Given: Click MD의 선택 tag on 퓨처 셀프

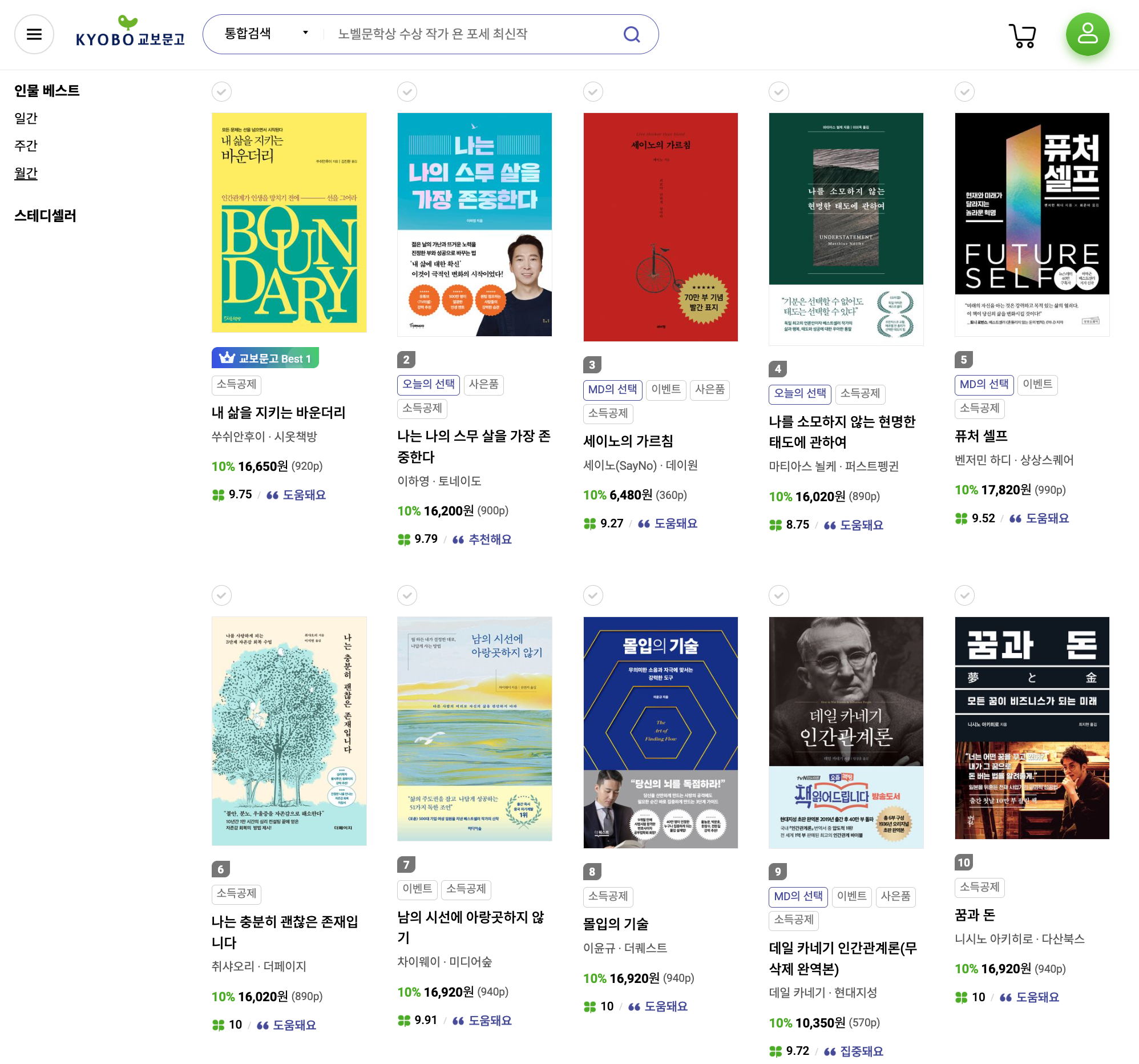Looking at the screenshot, I should click(984, 384).
